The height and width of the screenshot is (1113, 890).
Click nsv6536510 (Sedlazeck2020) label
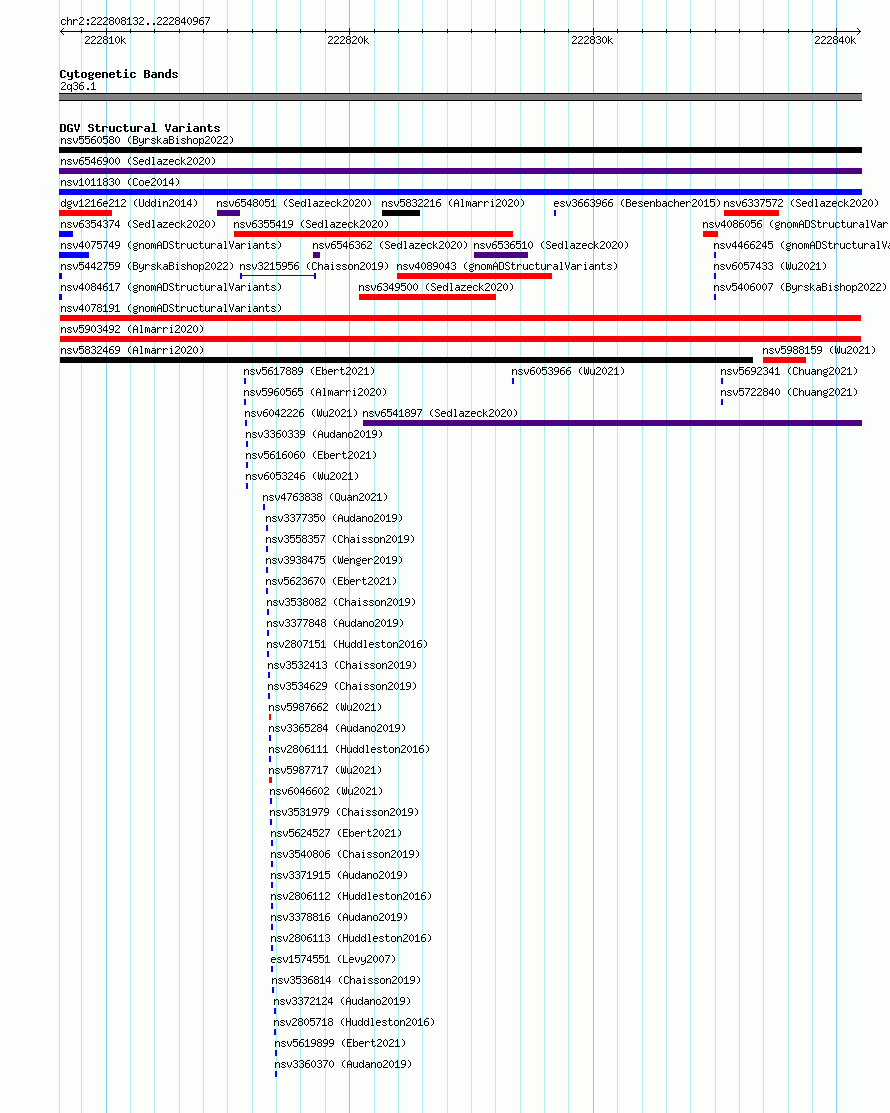(x=551, y=245)
